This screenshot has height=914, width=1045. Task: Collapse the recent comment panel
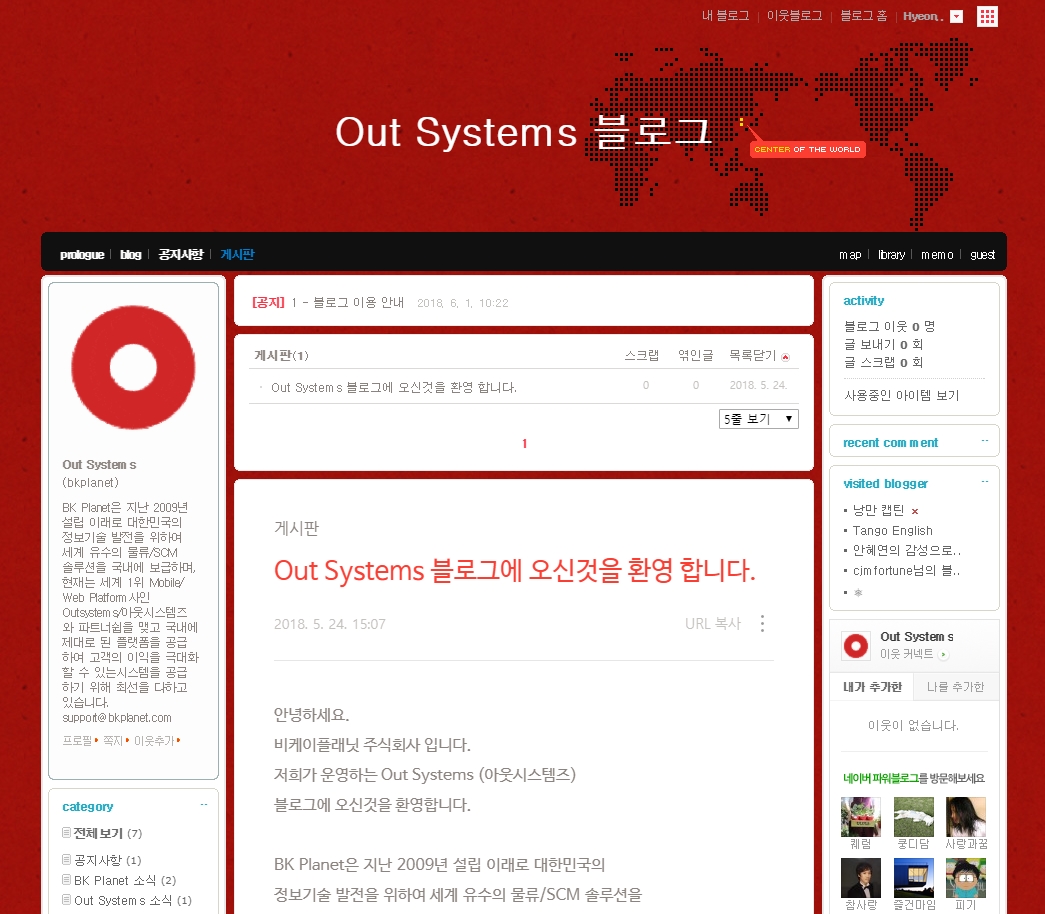(985, 441)
